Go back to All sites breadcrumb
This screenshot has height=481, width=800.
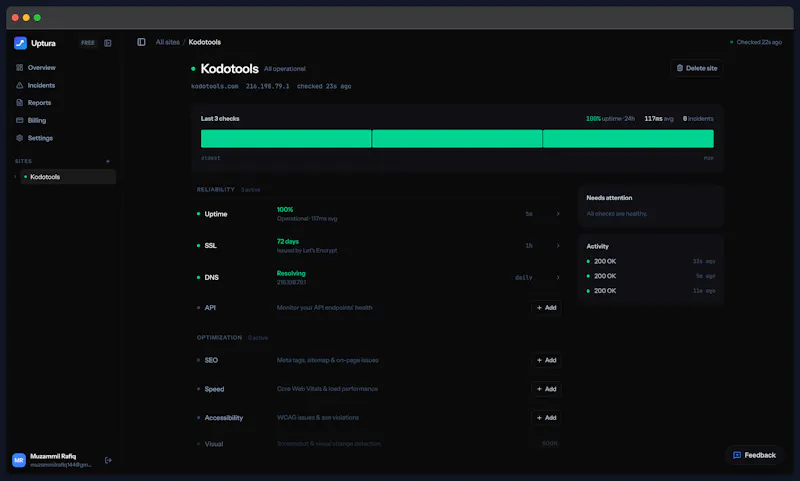(x=167, y=42)
